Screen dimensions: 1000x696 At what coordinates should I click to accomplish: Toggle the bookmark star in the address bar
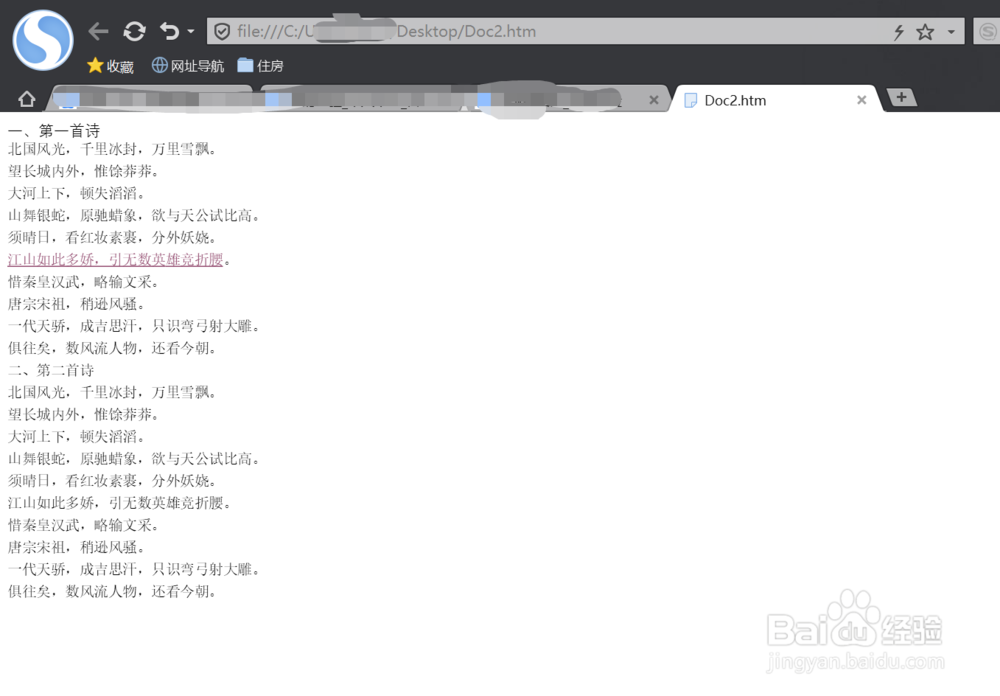point(925,30)
